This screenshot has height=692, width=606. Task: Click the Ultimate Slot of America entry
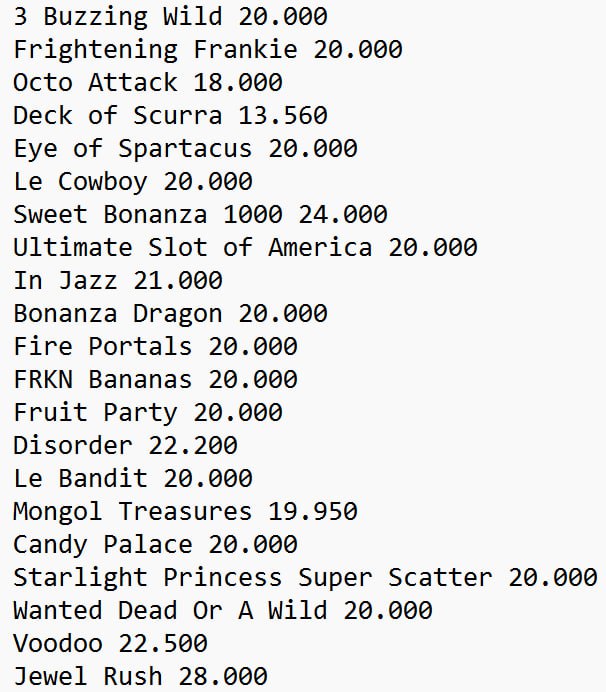point(245,248)
